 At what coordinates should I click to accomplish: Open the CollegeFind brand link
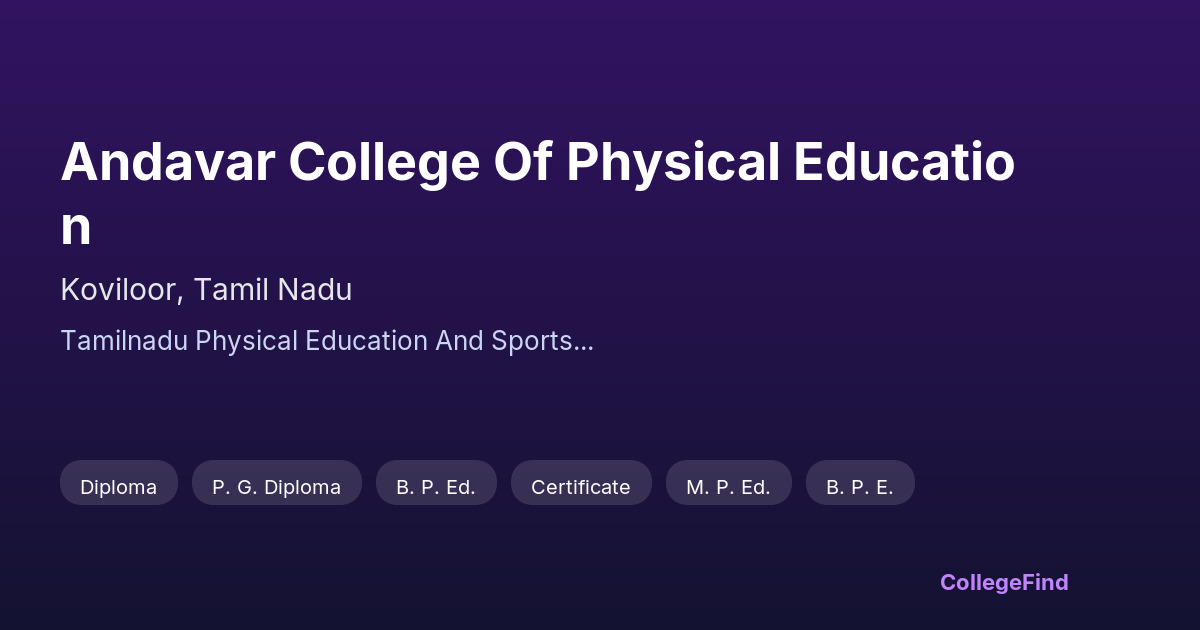pyautogui.click(x=1004, y=582)
